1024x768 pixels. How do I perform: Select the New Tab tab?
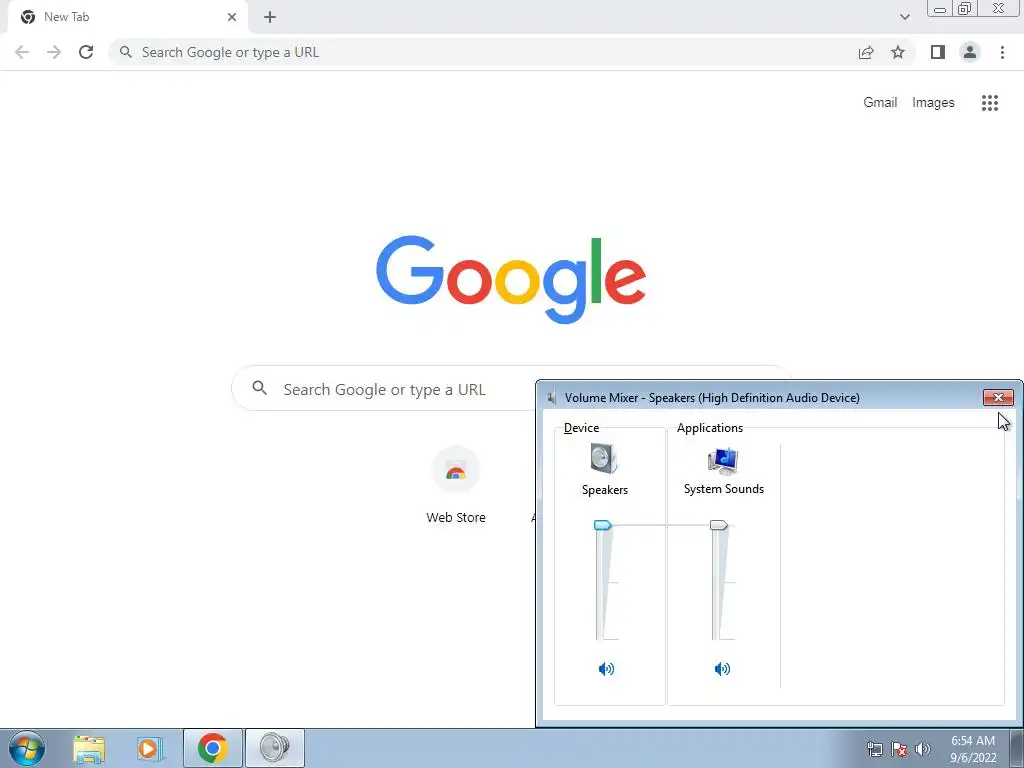(127, 17)
